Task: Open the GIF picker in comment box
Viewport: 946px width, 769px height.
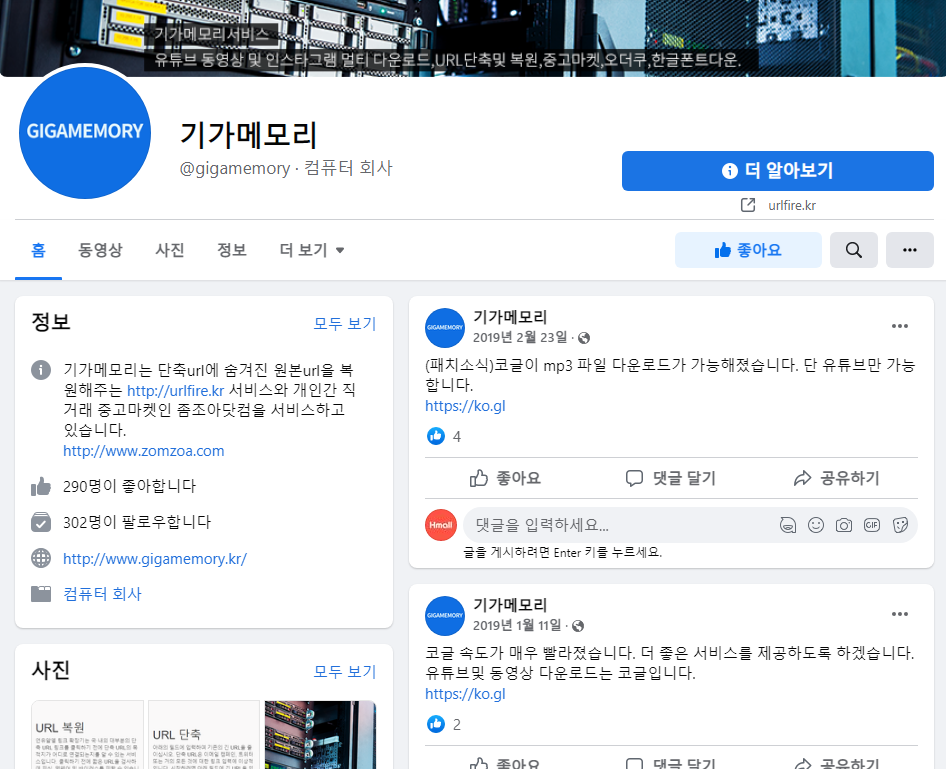Action: 872,525
